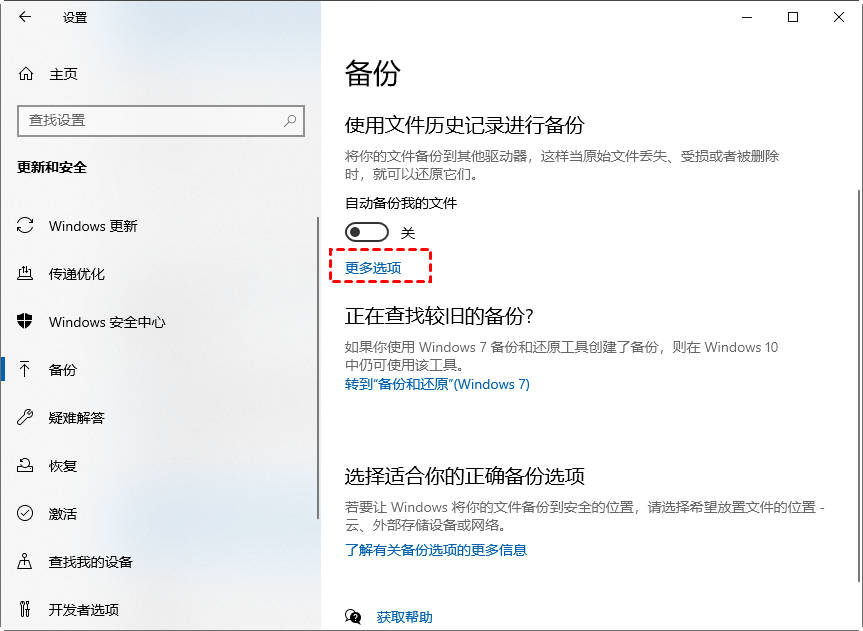Click the 获取帮助 chat bubble icon

pyautogui.click(x=353, y=617)
